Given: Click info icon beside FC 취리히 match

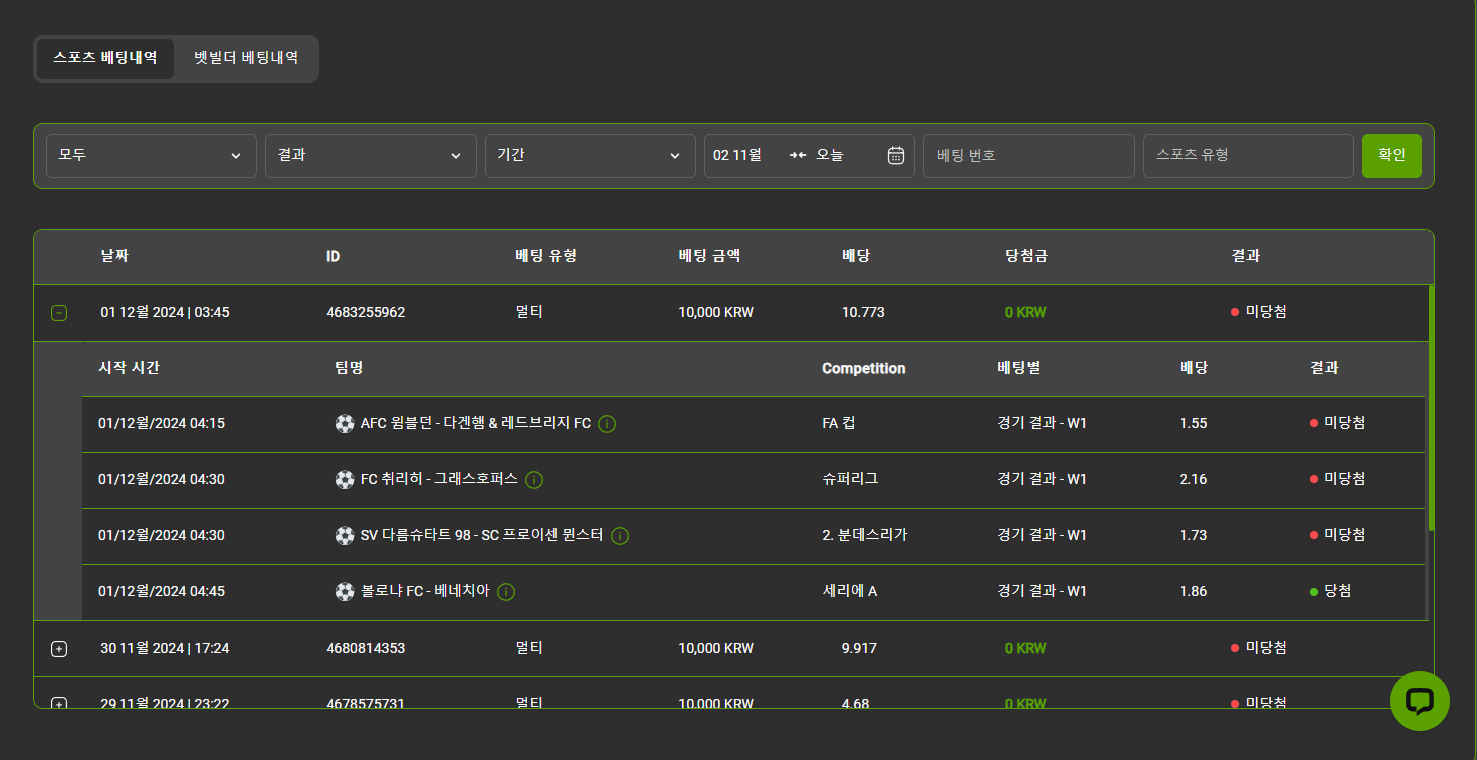Looking at the screenshot, I should (534, 480).
